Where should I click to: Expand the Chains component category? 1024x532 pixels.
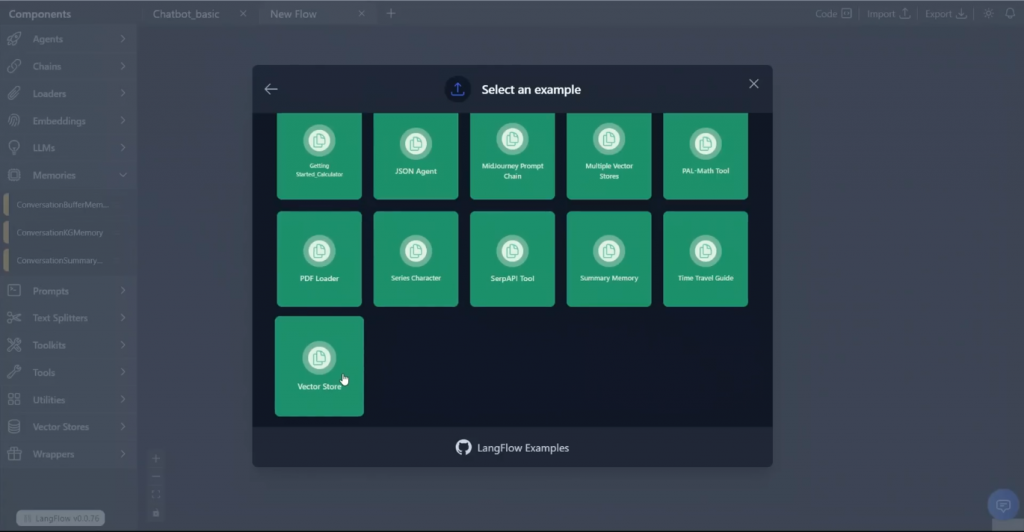(x=68, y=67)
